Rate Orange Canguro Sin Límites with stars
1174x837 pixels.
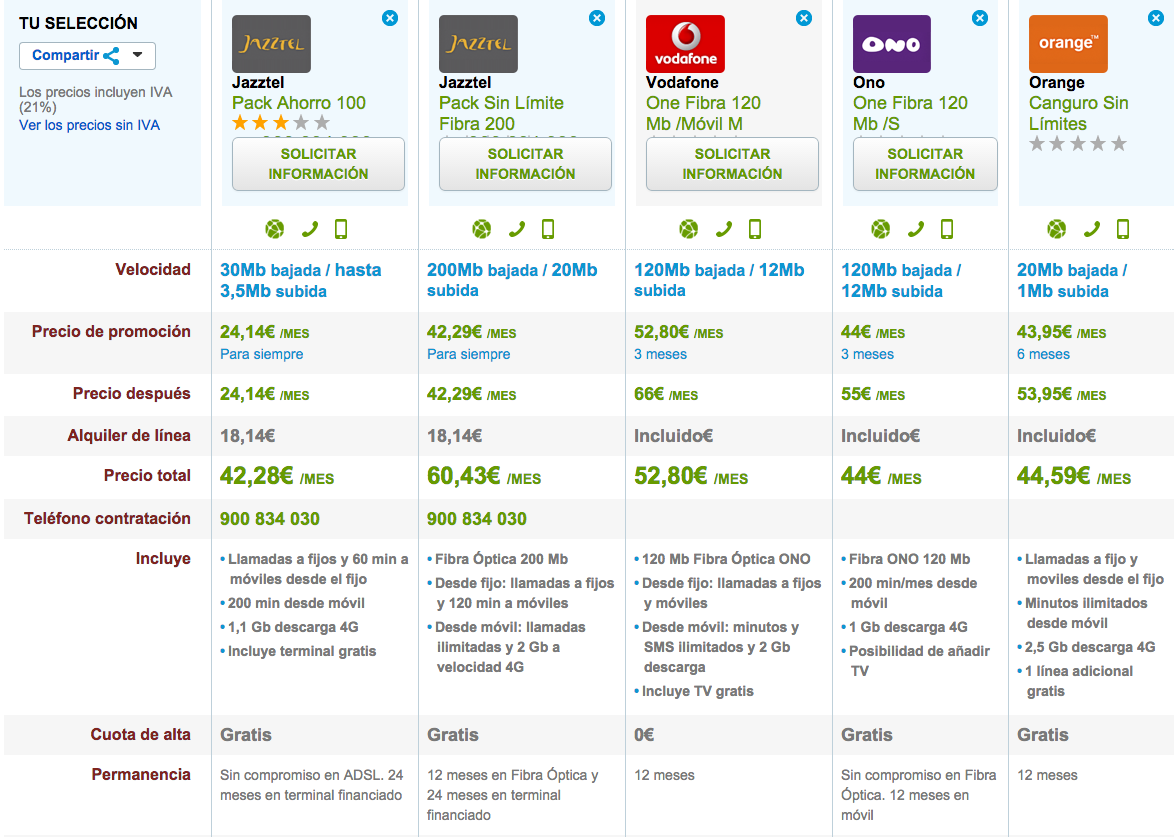(x=1078, y=144)
